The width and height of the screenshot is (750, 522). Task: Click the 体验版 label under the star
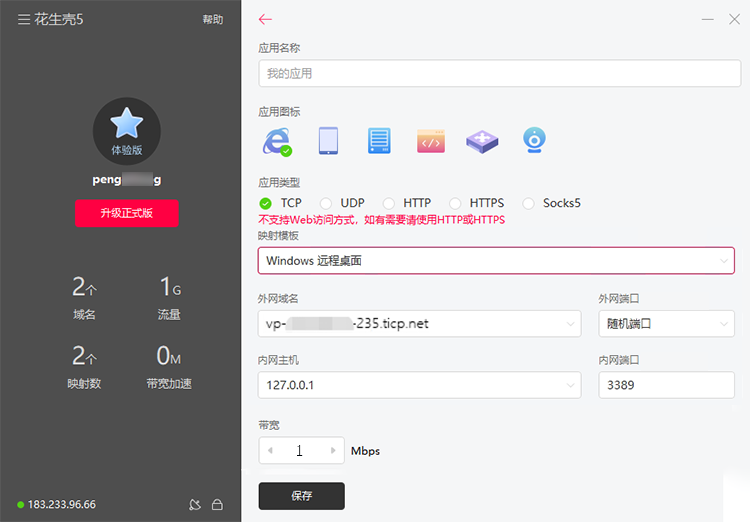[127, 150]
